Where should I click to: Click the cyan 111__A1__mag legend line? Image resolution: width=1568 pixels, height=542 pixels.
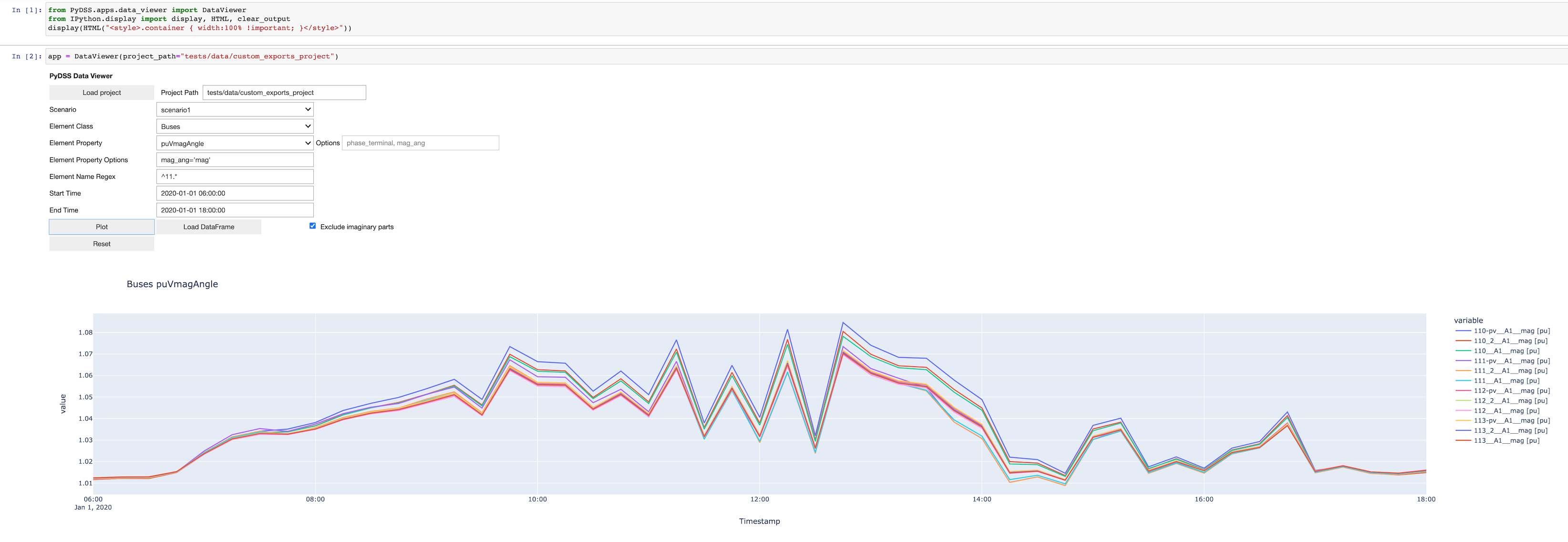1463,381
